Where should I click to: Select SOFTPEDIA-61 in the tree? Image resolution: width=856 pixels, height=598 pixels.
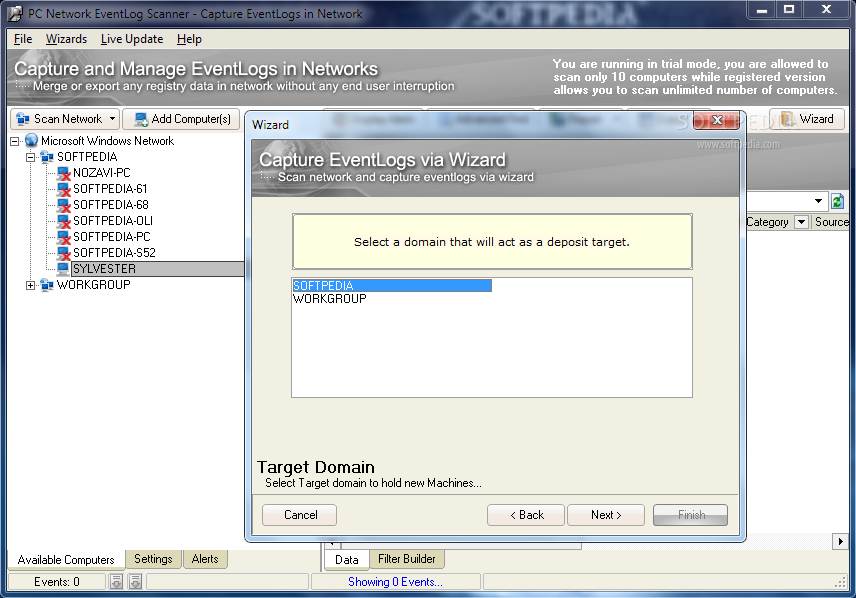110,189
